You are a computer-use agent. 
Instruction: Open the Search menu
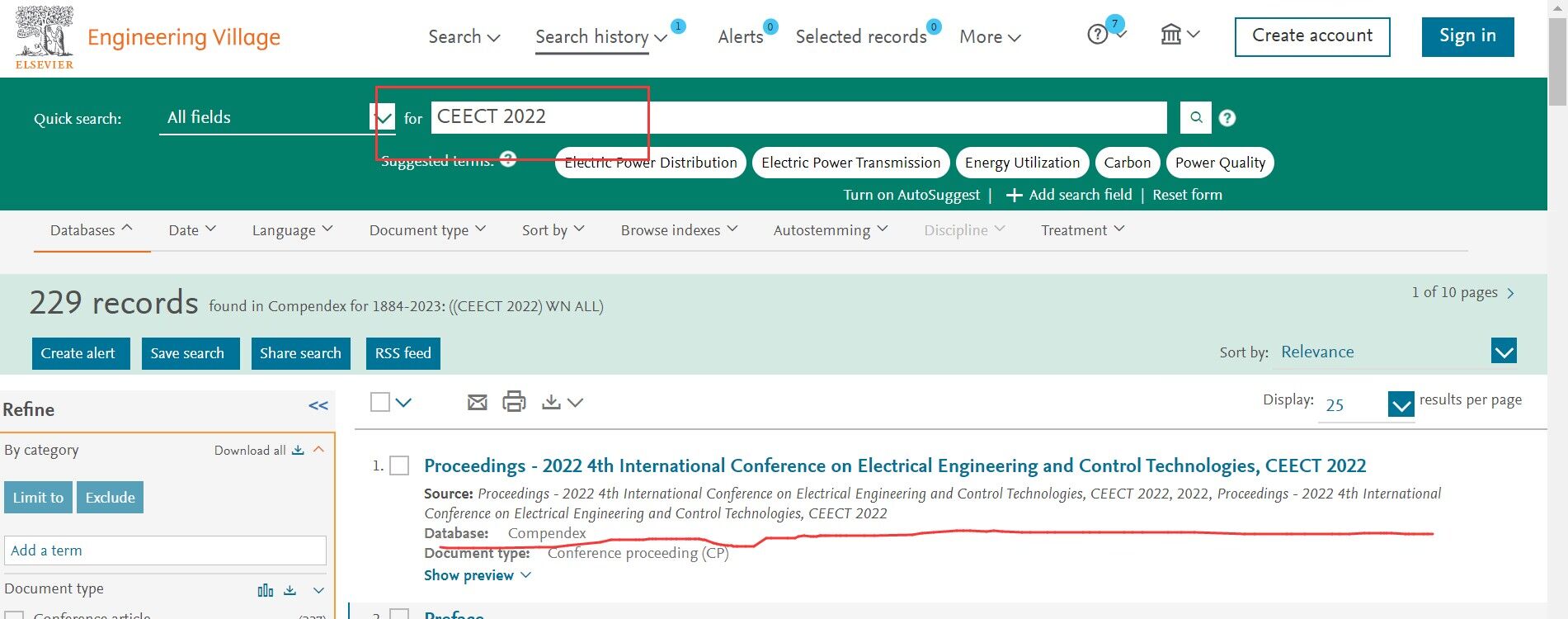[x=464, y=36]
